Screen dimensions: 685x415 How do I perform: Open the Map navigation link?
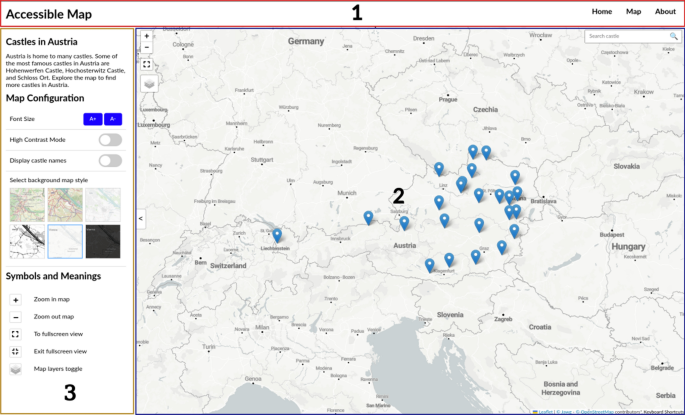point(633,12)
